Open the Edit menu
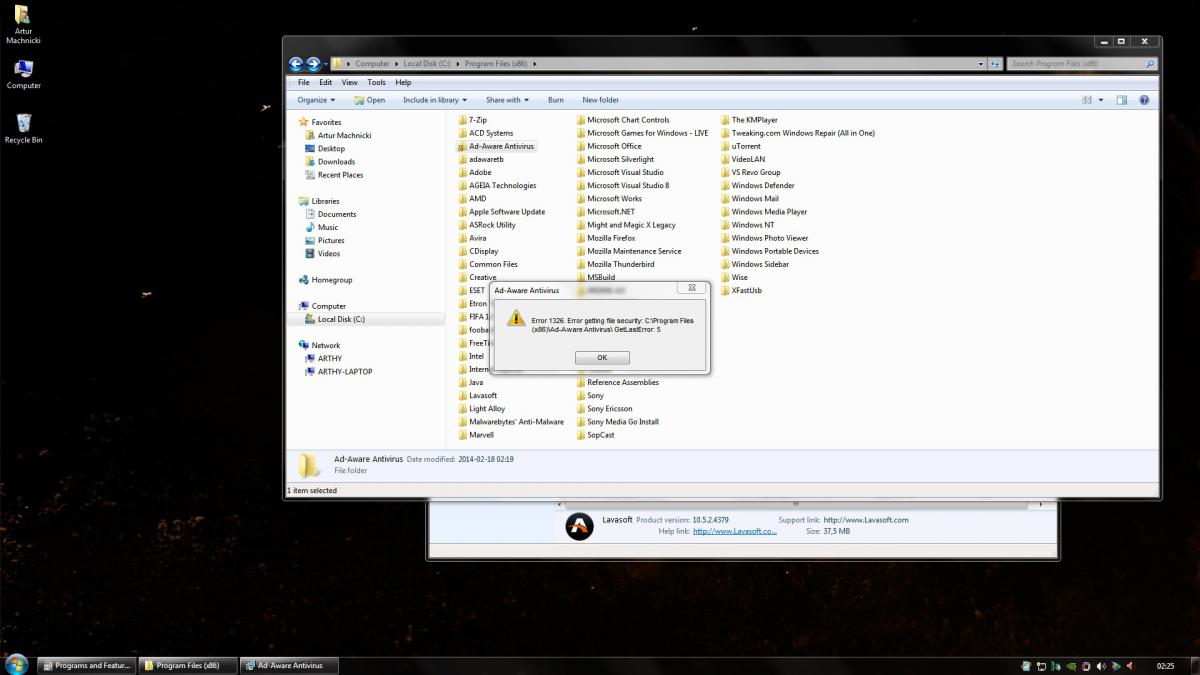 (x=326, y=83)
